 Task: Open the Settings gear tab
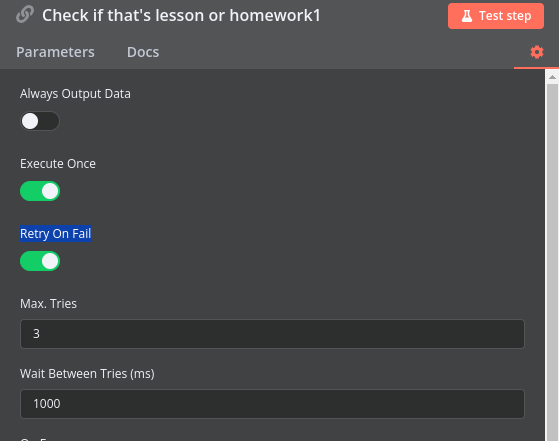(x=537, y=52)
